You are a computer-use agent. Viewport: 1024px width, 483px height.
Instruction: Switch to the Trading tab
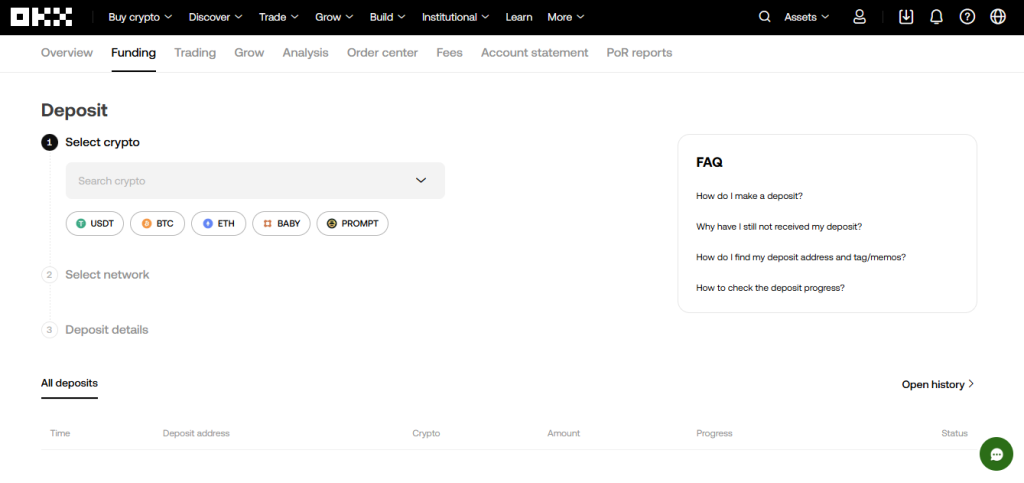pyautogui.click(x=195, y=53)
